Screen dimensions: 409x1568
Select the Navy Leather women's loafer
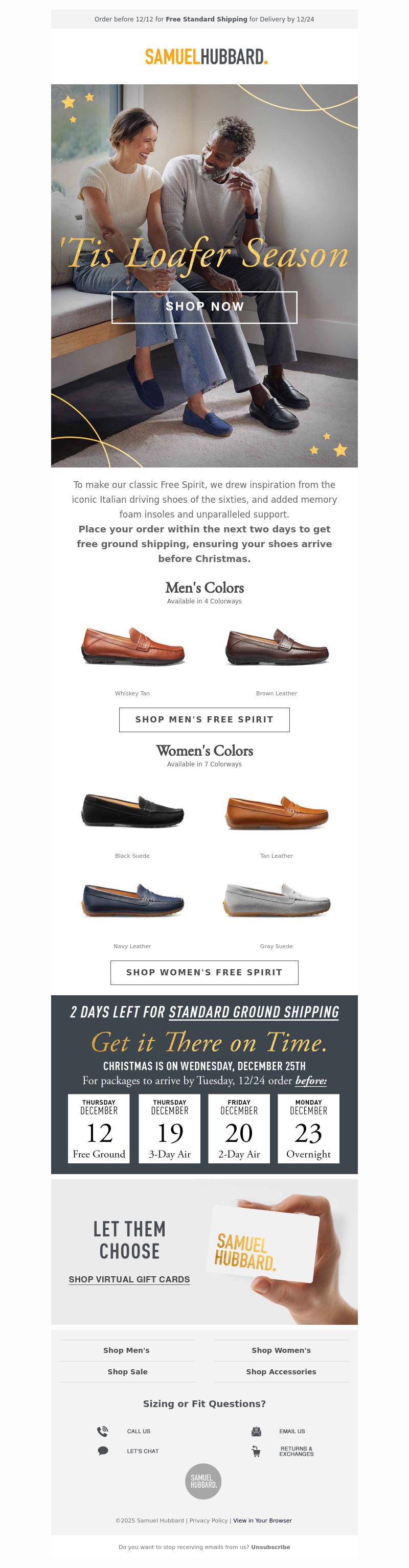133,900
